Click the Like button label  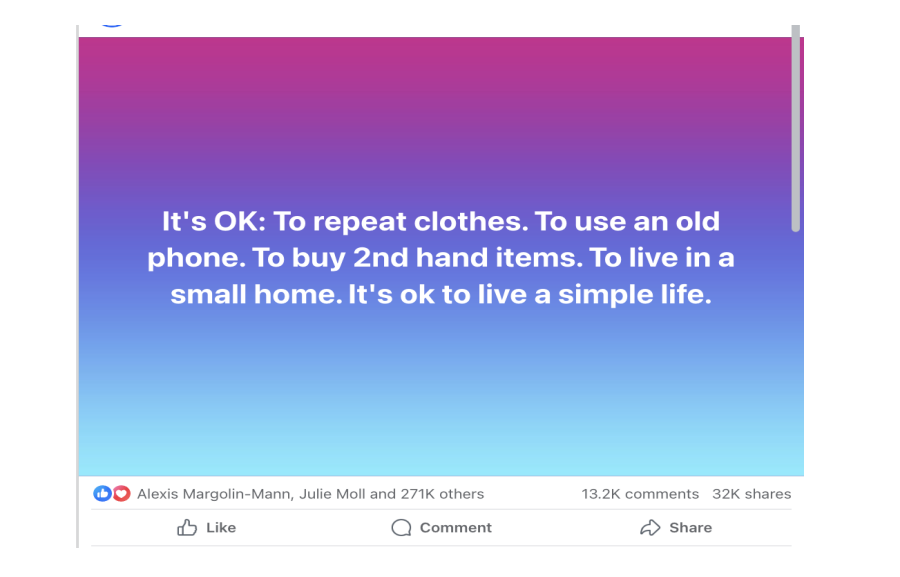point(220,528)
